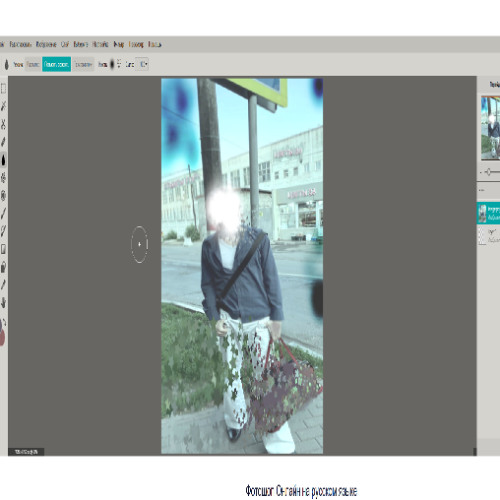Viewport: 500px width, 500px height.
Task: Select the active drop-shaped blur tool
Action: (3, 160)
